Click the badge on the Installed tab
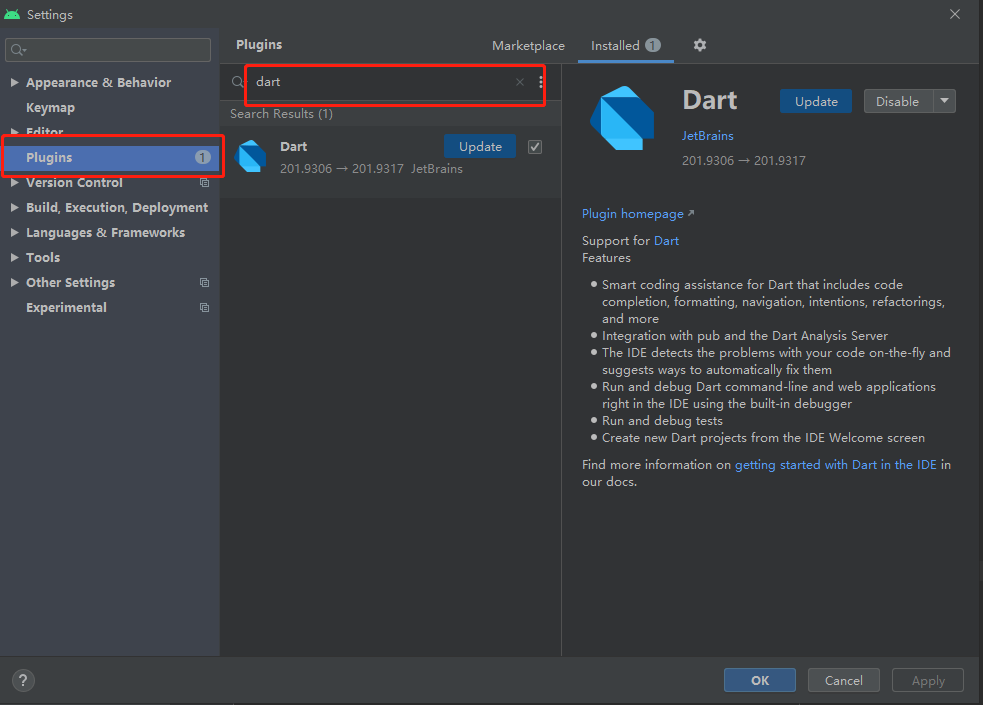This screenshot has height=705, width=983. tap(653, 45)
